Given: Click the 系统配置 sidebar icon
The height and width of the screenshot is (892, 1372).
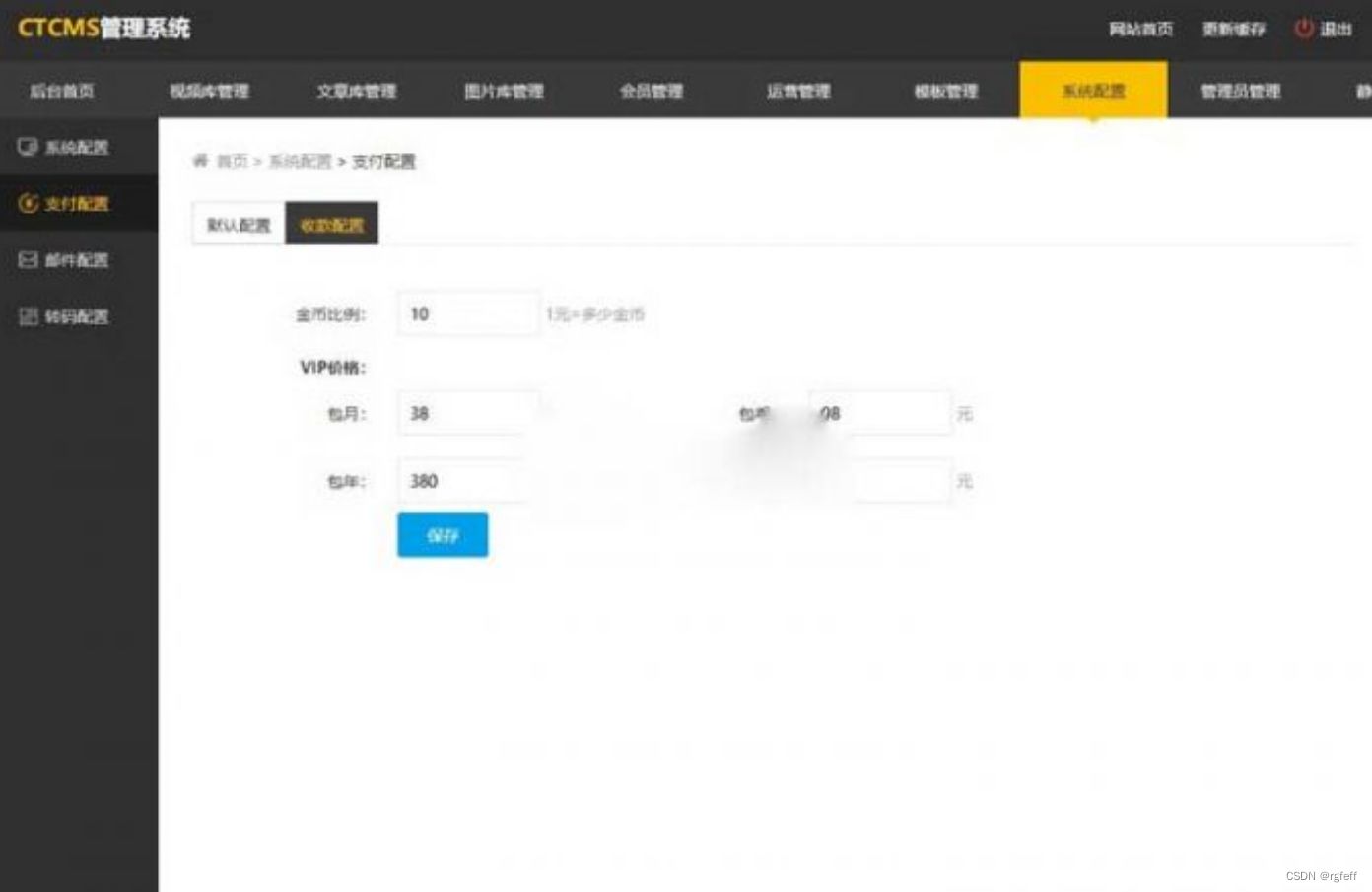Looking at the screenshot, I should (x=28, y=147).
